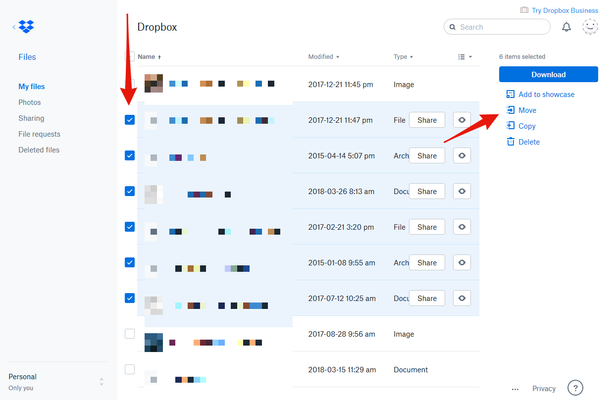Click the Dropbox logo icon
Viewport: 616px width, 400px height.
point(24,27)
